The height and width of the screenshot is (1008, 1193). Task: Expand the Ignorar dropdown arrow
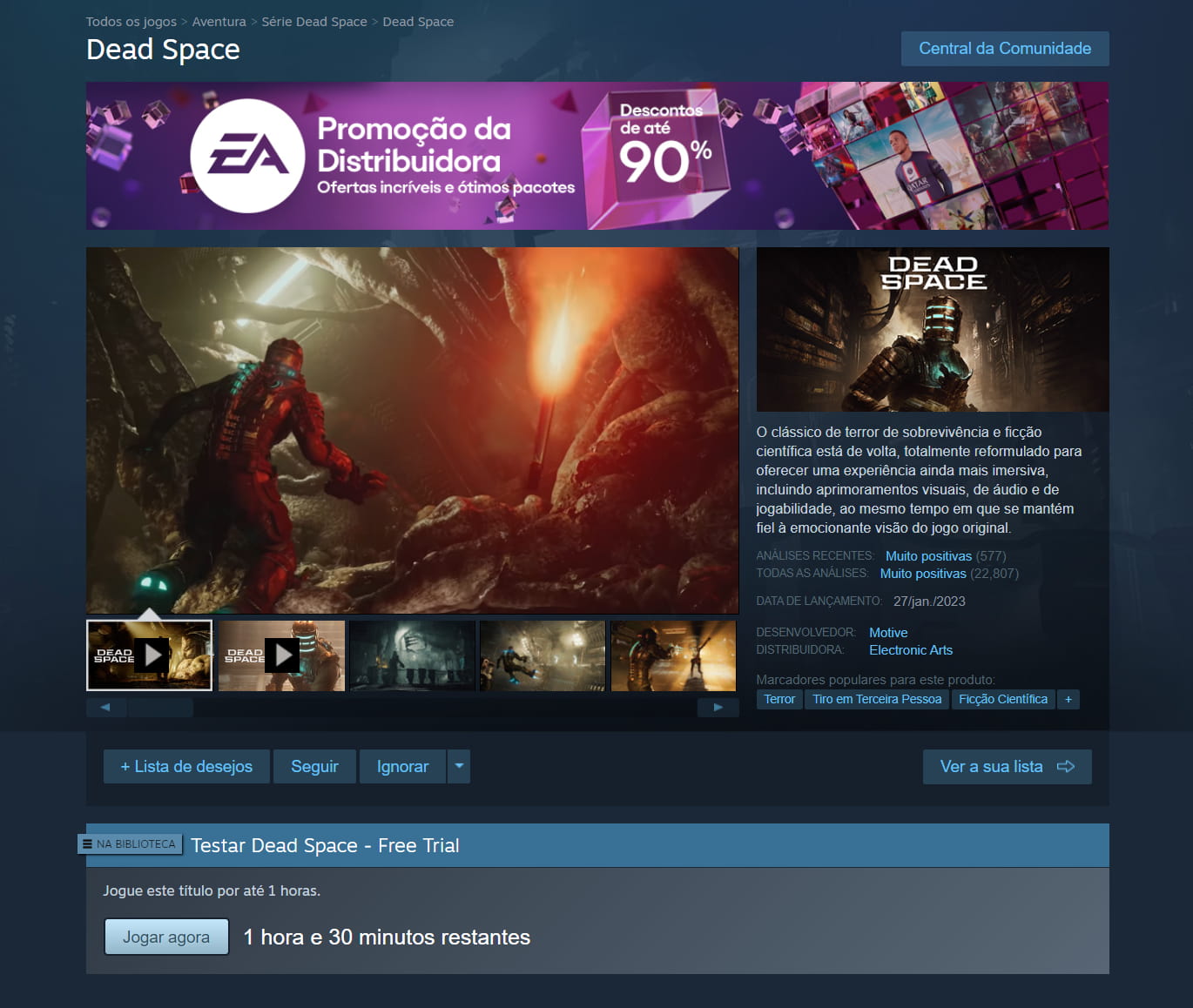coord(459,767)
